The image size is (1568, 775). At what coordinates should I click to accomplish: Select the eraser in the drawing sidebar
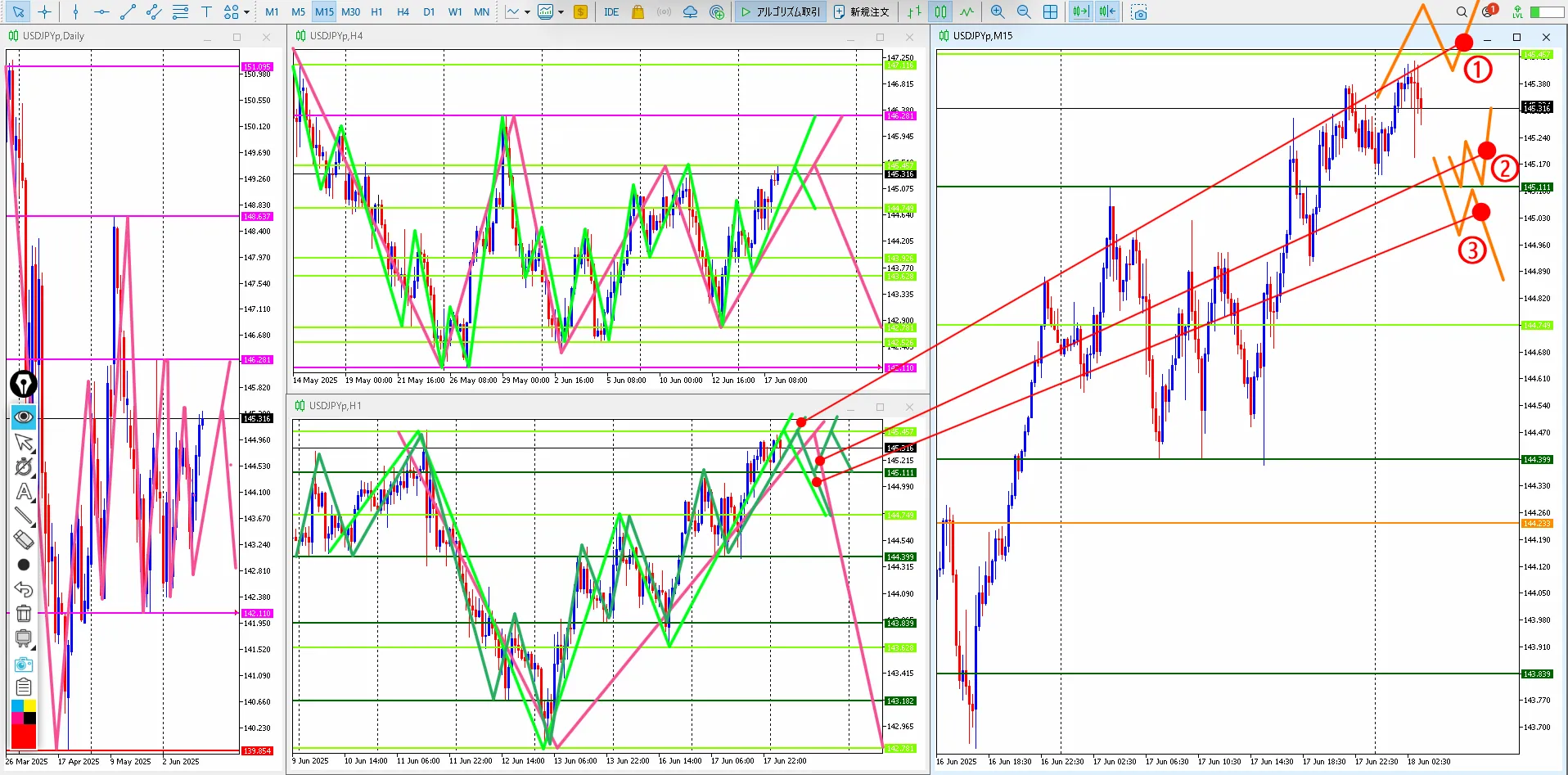[x=24, y=539]
